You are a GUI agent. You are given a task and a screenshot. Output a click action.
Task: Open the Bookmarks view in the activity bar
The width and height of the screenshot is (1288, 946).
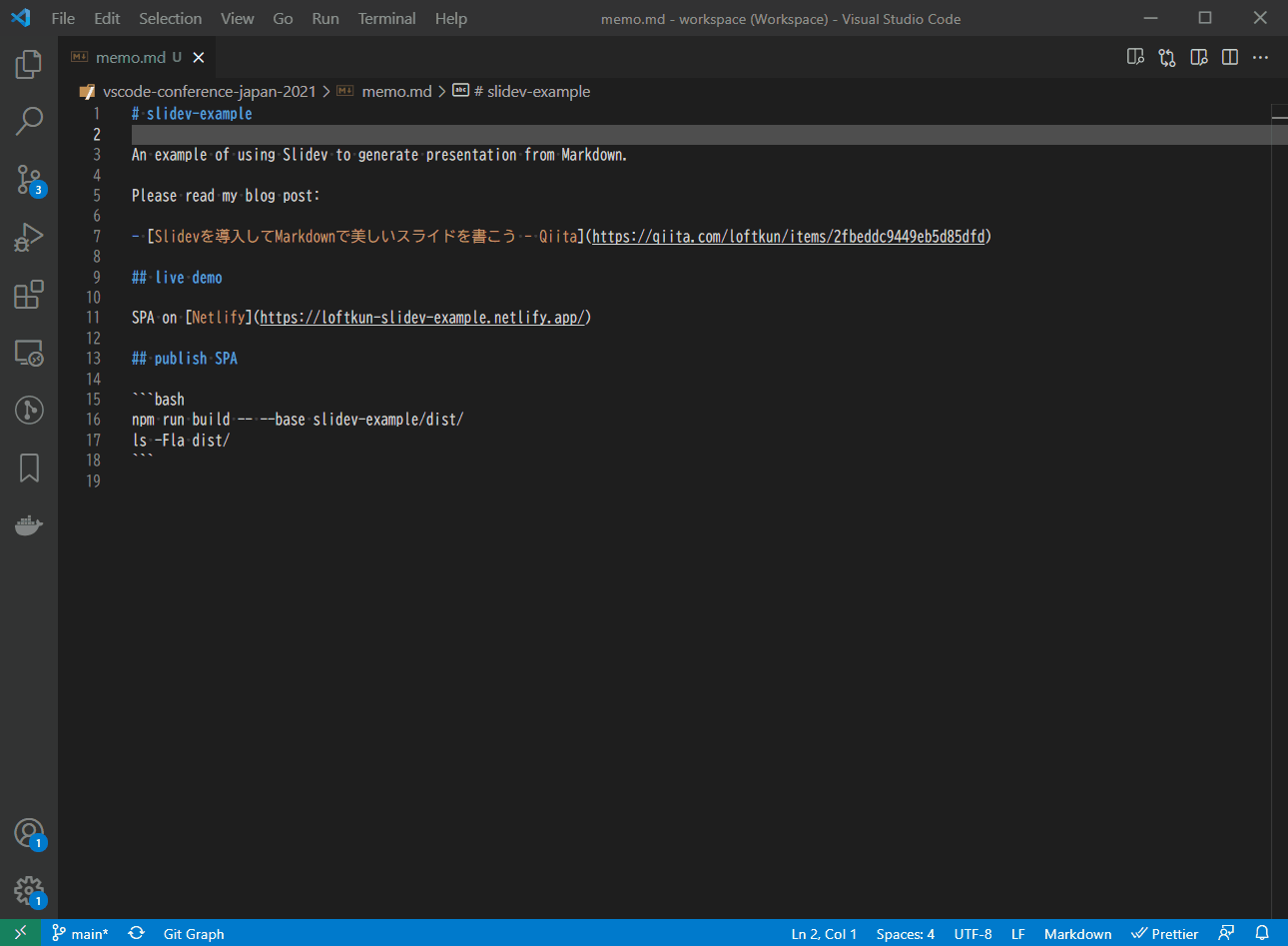click(x=29, y=468)
